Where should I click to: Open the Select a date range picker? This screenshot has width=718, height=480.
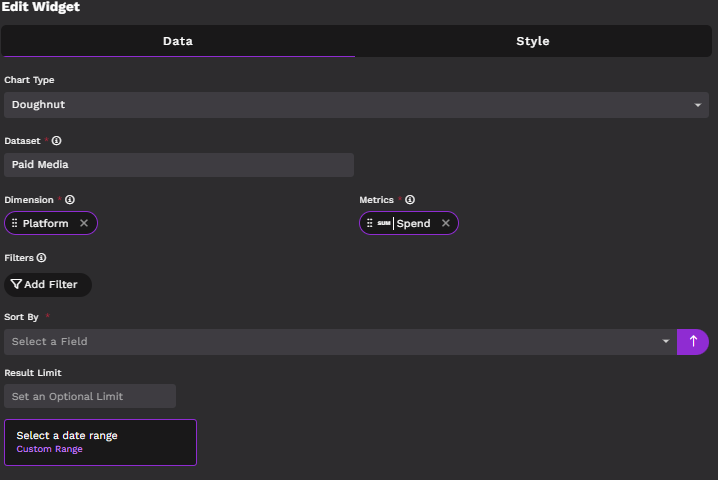100,436
